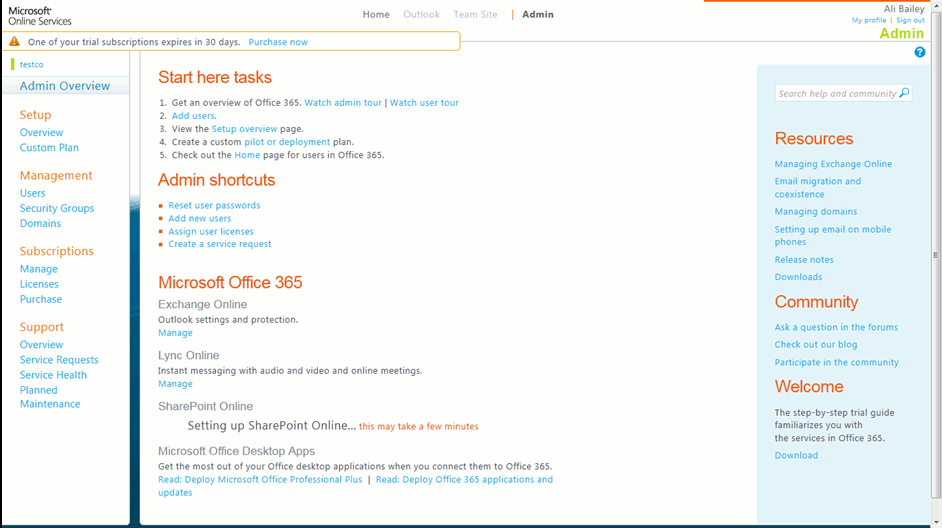The image size is (942, 528).
Task: Open the Home tab in top navigation
Action: point(376,15)
